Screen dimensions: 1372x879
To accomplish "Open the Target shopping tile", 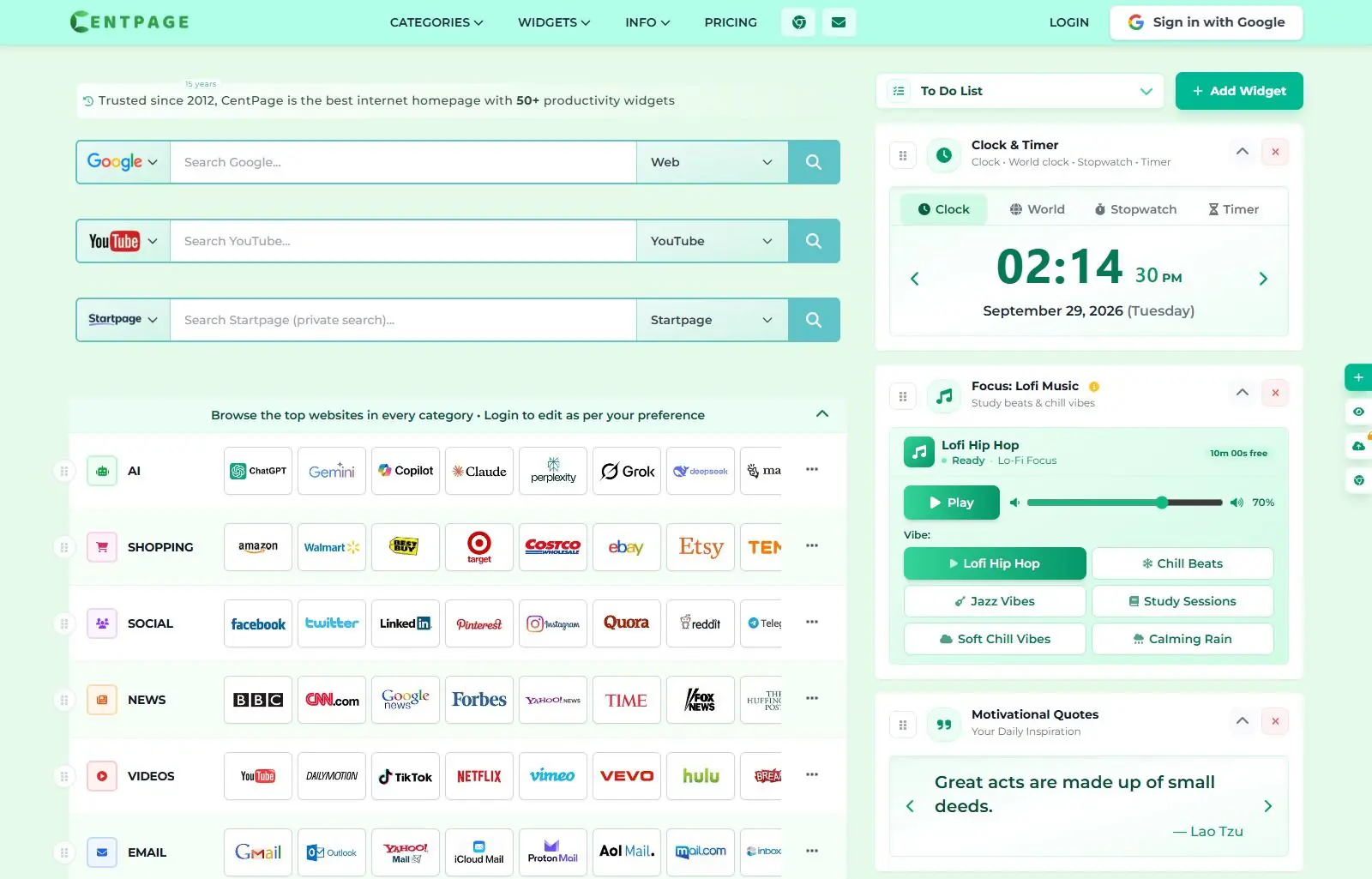I will pos(479,547).
